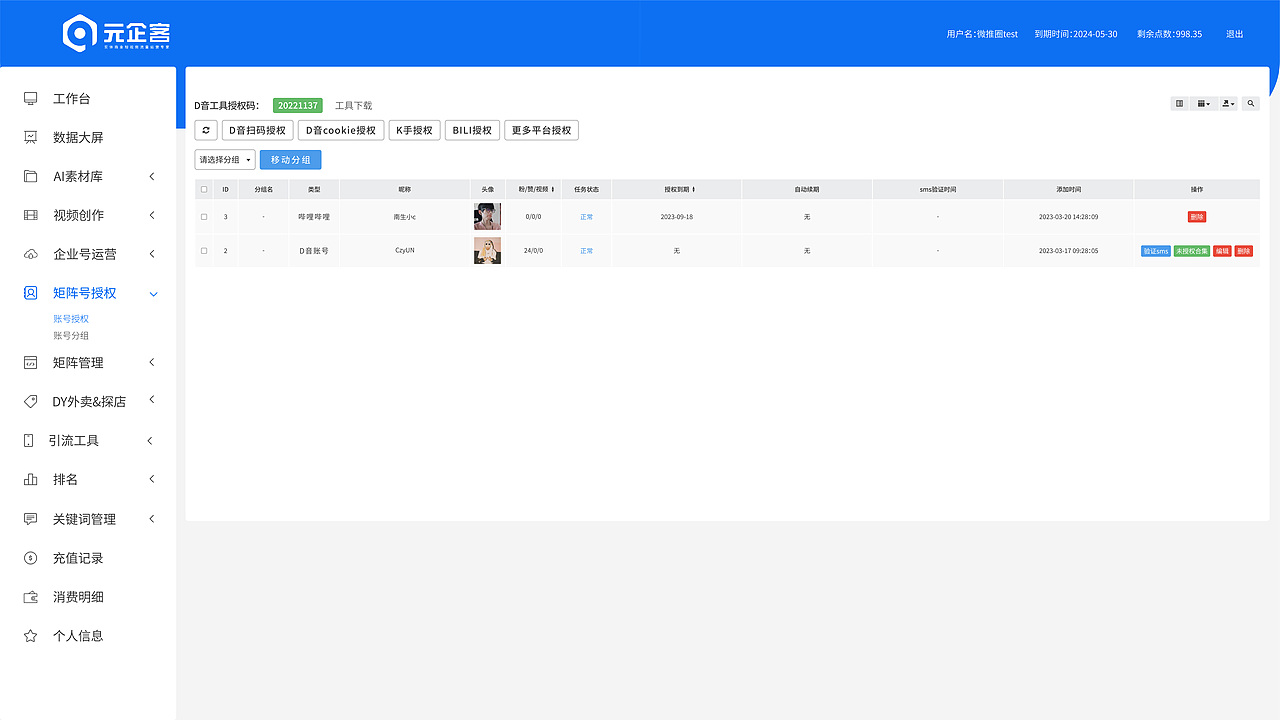Click the 元企客 logo
1280x720 pixels.
tap(117, 33)
